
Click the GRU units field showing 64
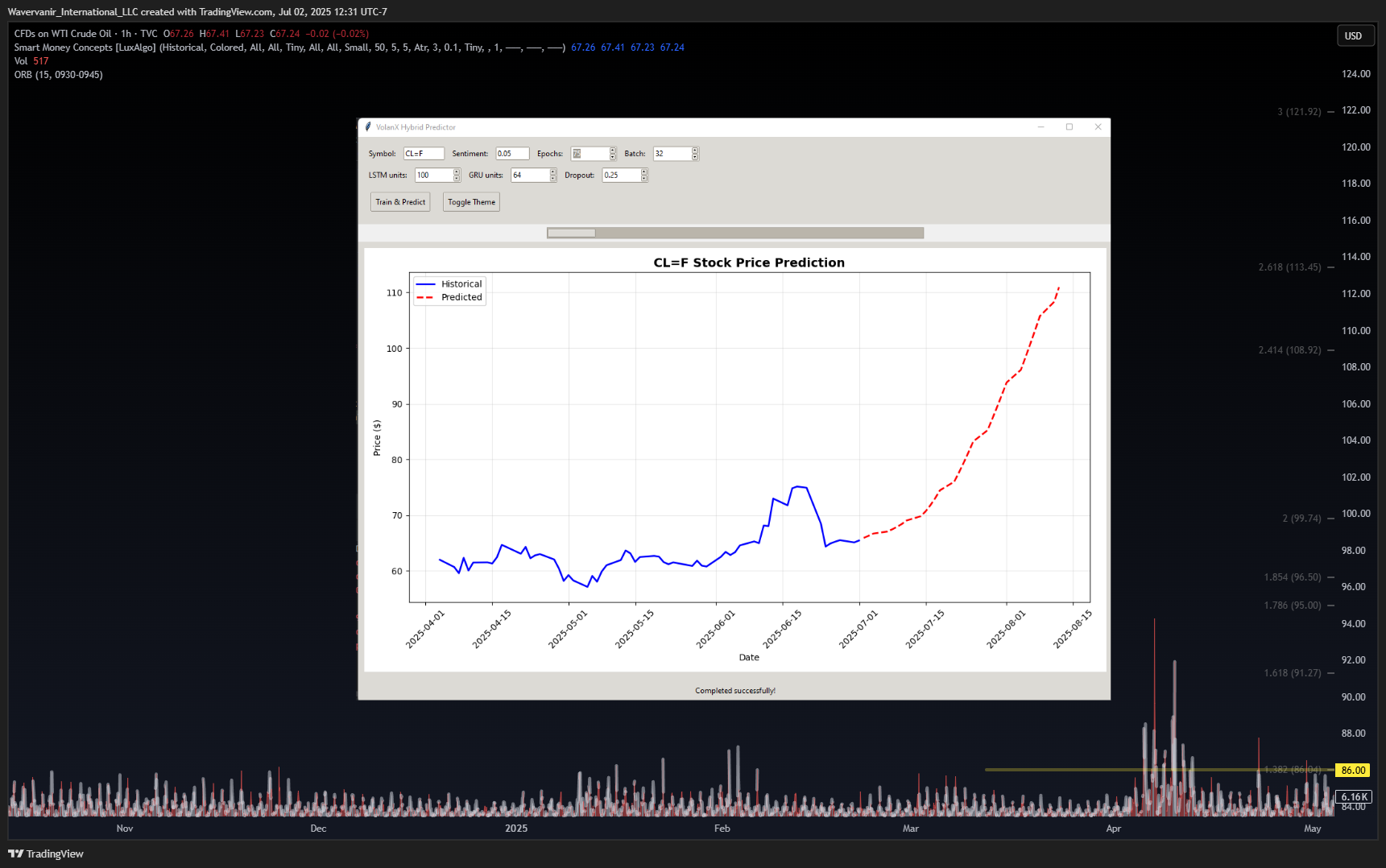coord(530,176)
